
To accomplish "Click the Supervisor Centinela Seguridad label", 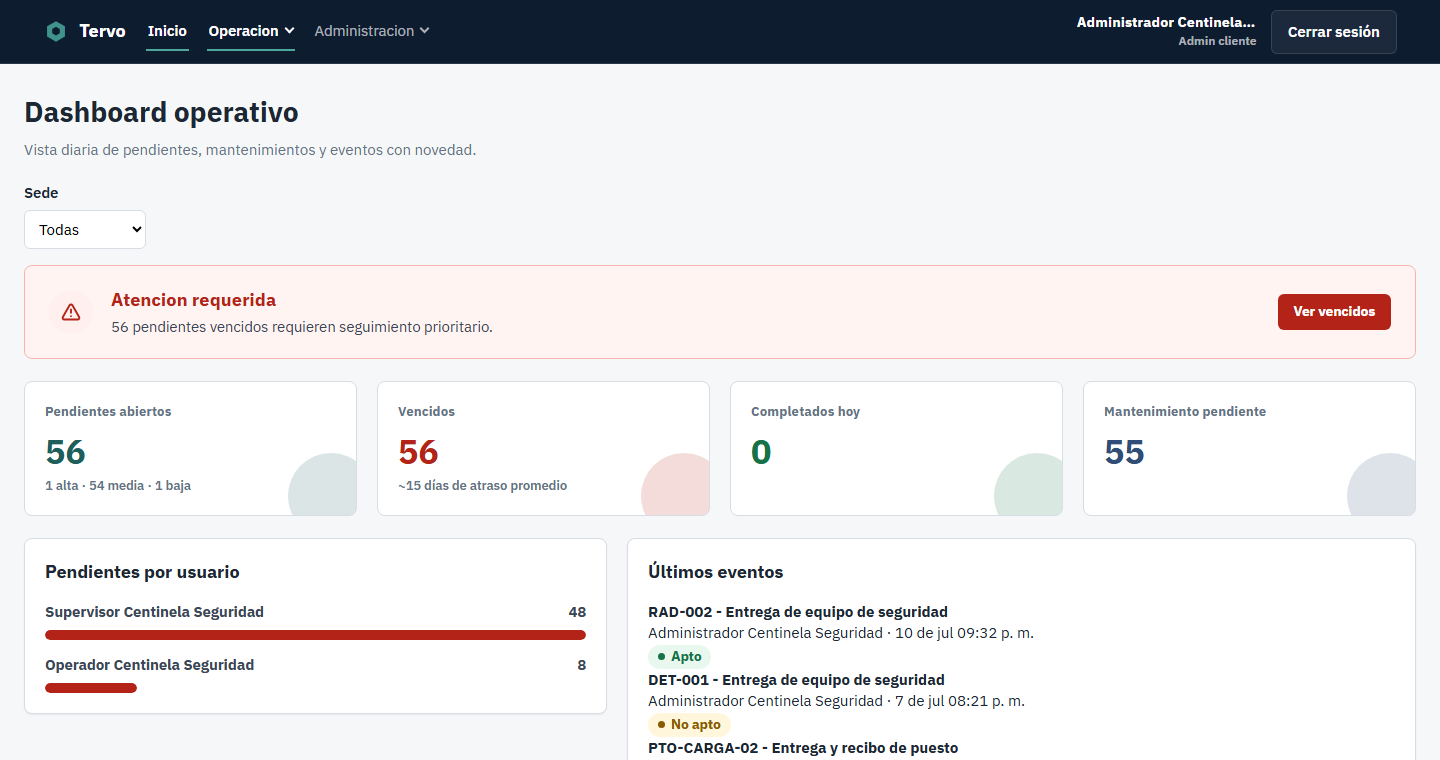I will (154, 612).
